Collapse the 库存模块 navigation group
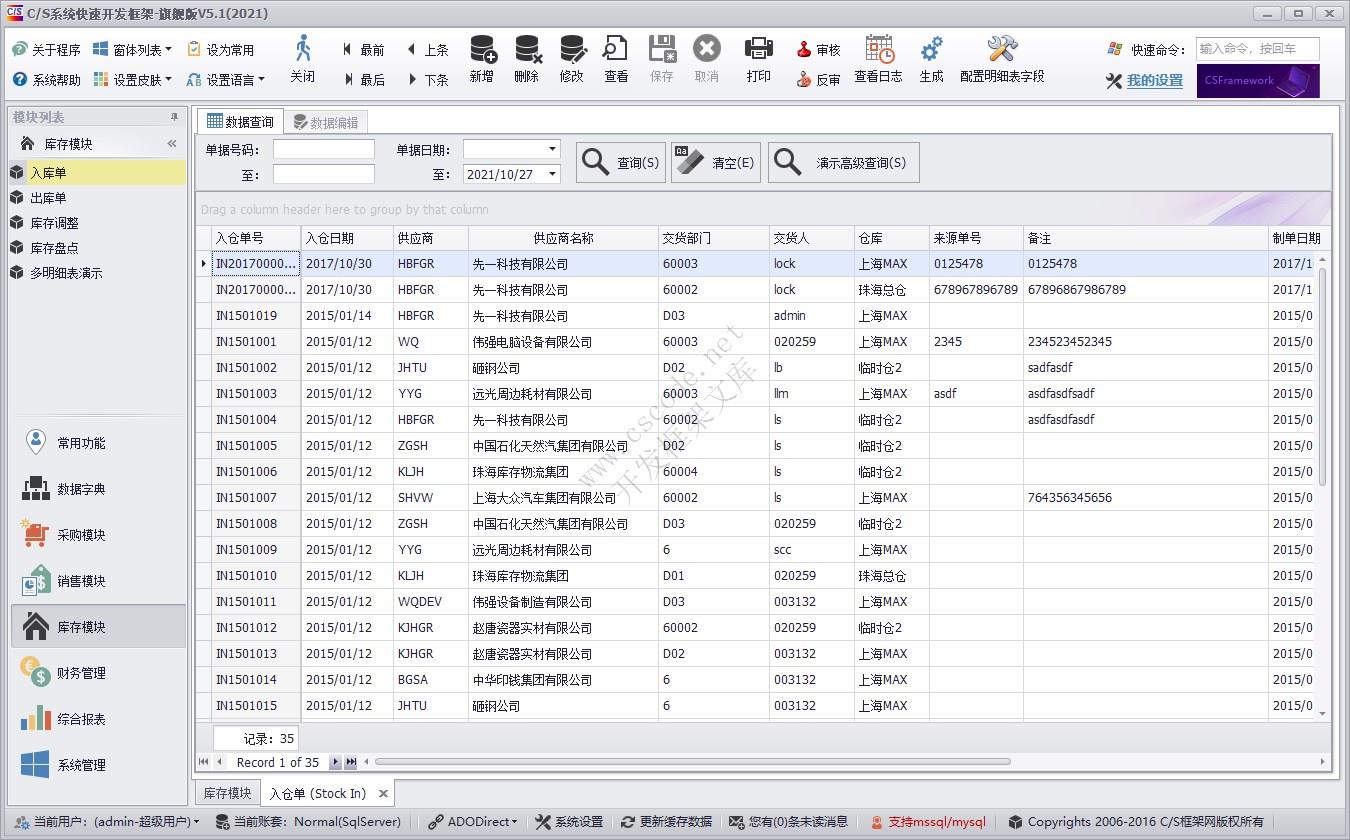The width and height of the screenshot is (1350, 840). [172, 144]
